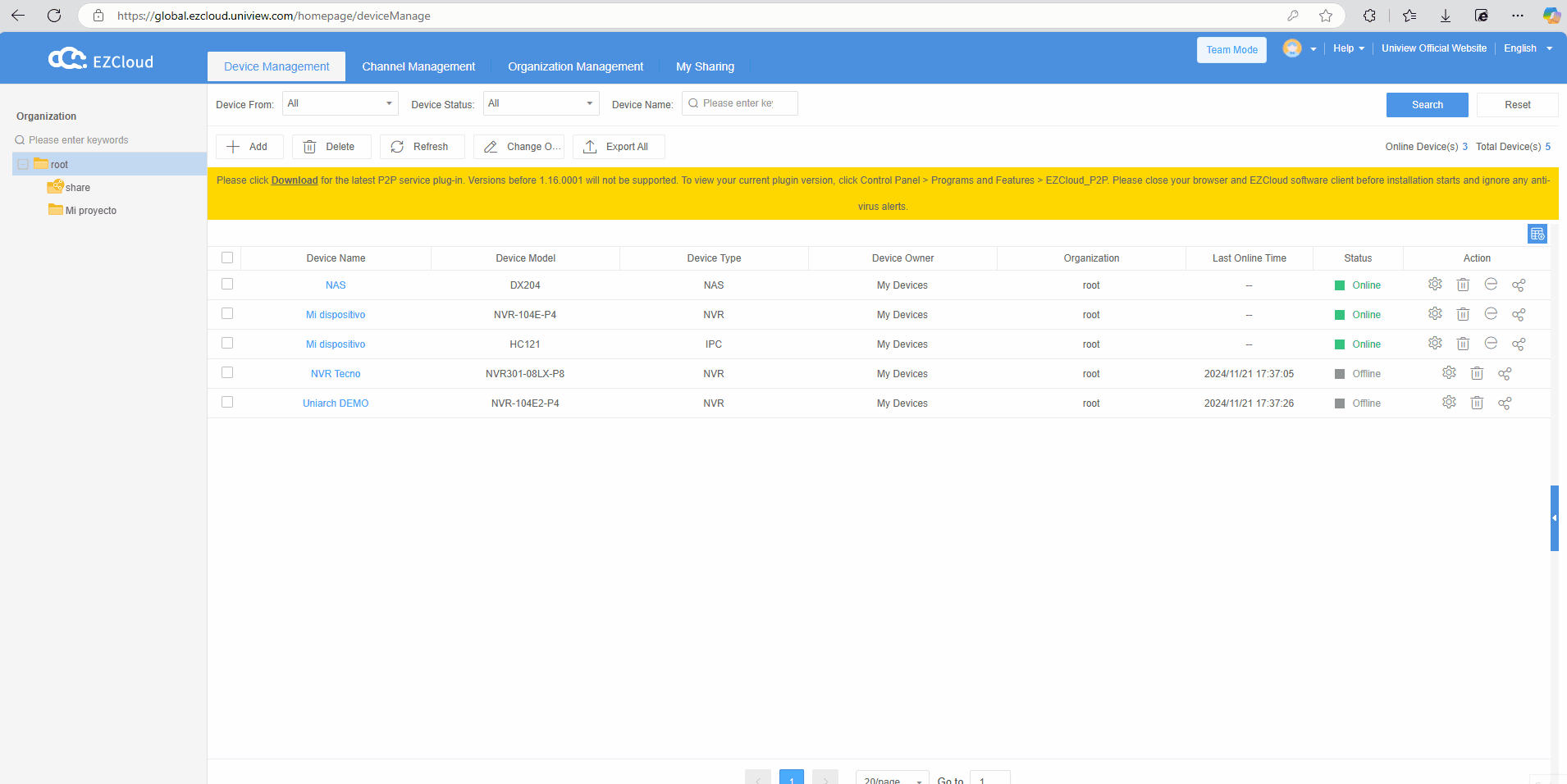The width and height of the screenshot is (1567, 784).
Task: Open the user avatar menu
Action: pos(1295,49)
